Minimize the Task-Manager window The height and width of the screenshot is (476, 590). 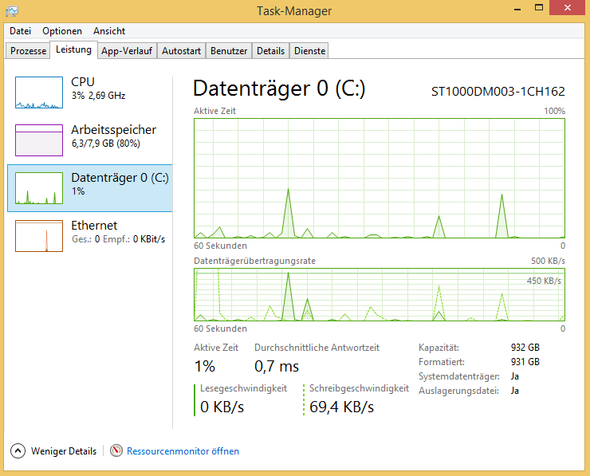point(518,8)
